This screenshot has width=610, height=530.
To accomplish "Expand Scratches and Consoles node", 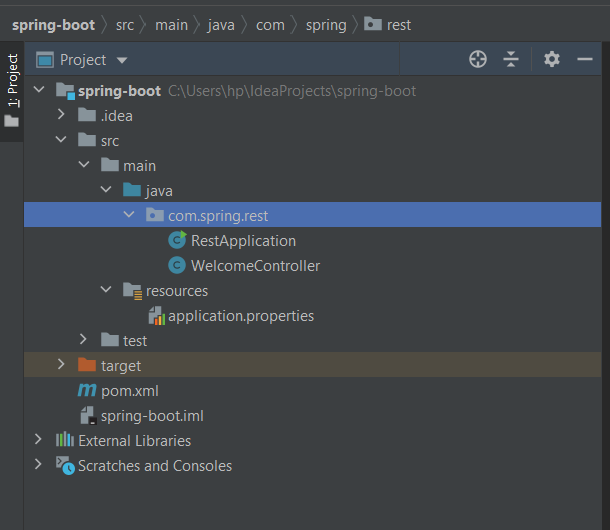I will point(38,464).
